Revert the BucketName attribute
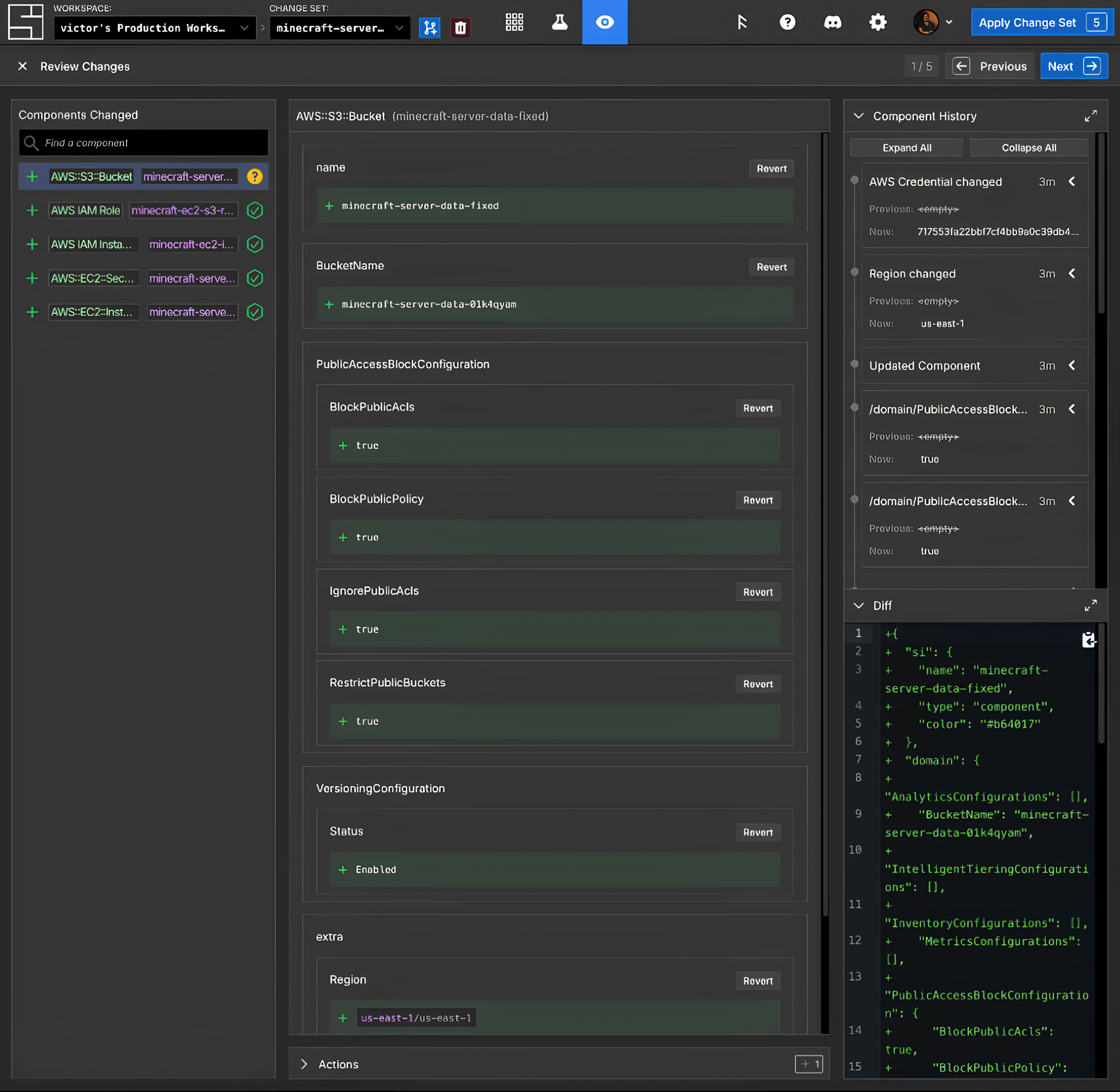Image resolution: width=1120 pixels, height=1092 pixels. tap(771, 267)
